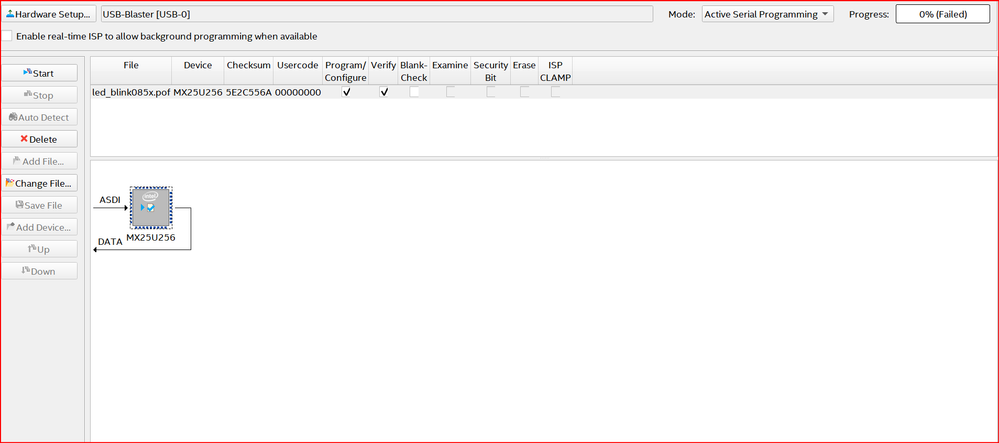This screenshot has width=999, height=443.
Task: Click the Program/Configure column header
Action: coord(346,71)
